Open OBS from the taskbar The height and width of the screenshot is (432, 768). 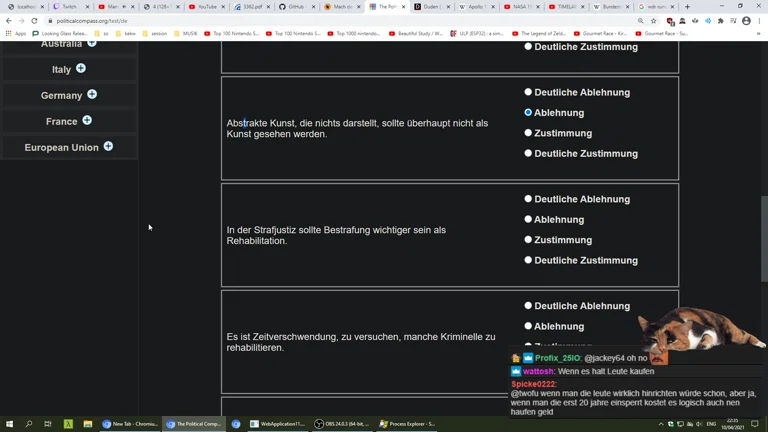coord(342,424)
